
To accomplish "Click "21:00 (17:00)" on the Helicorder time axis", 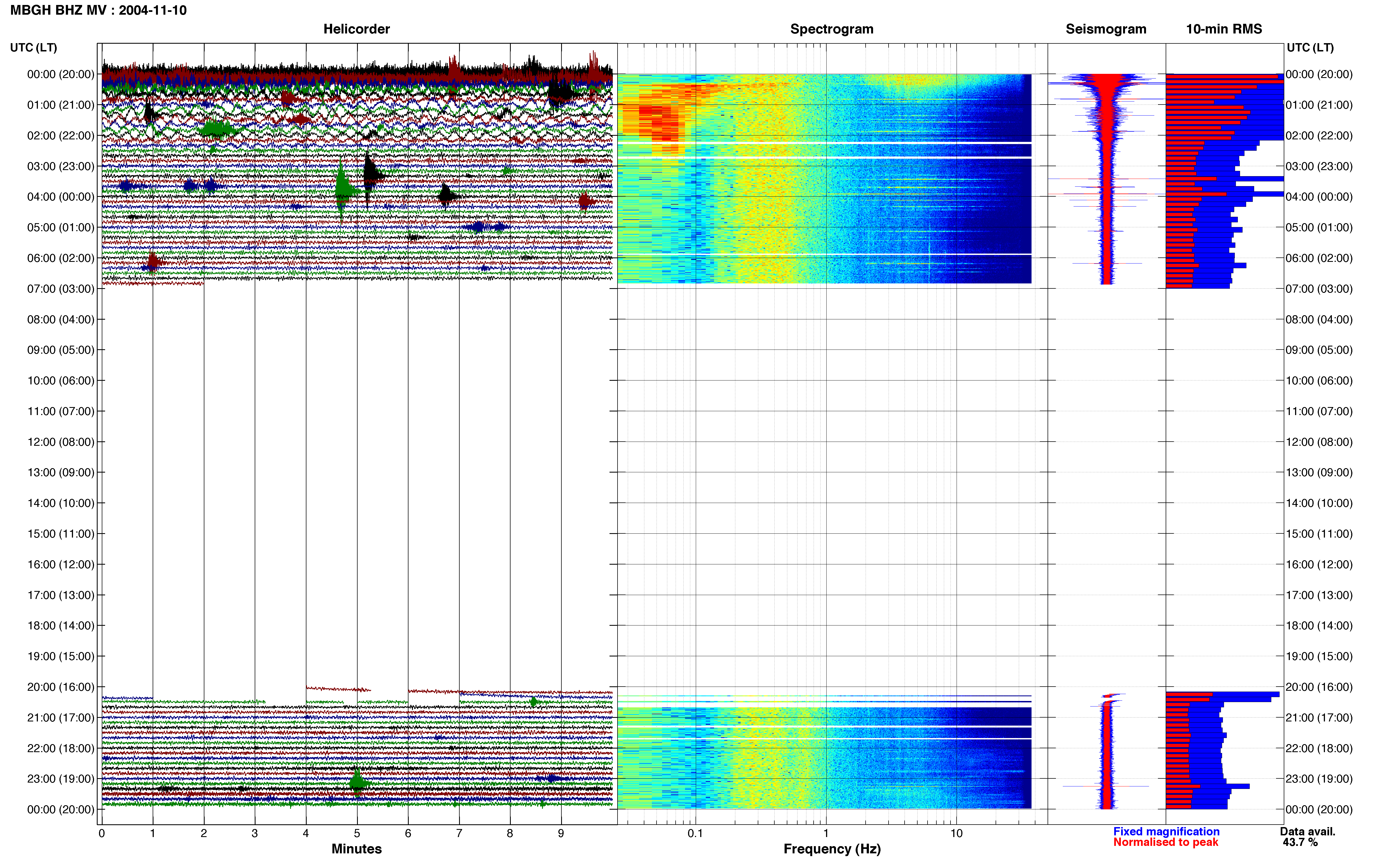I will 60,718.
